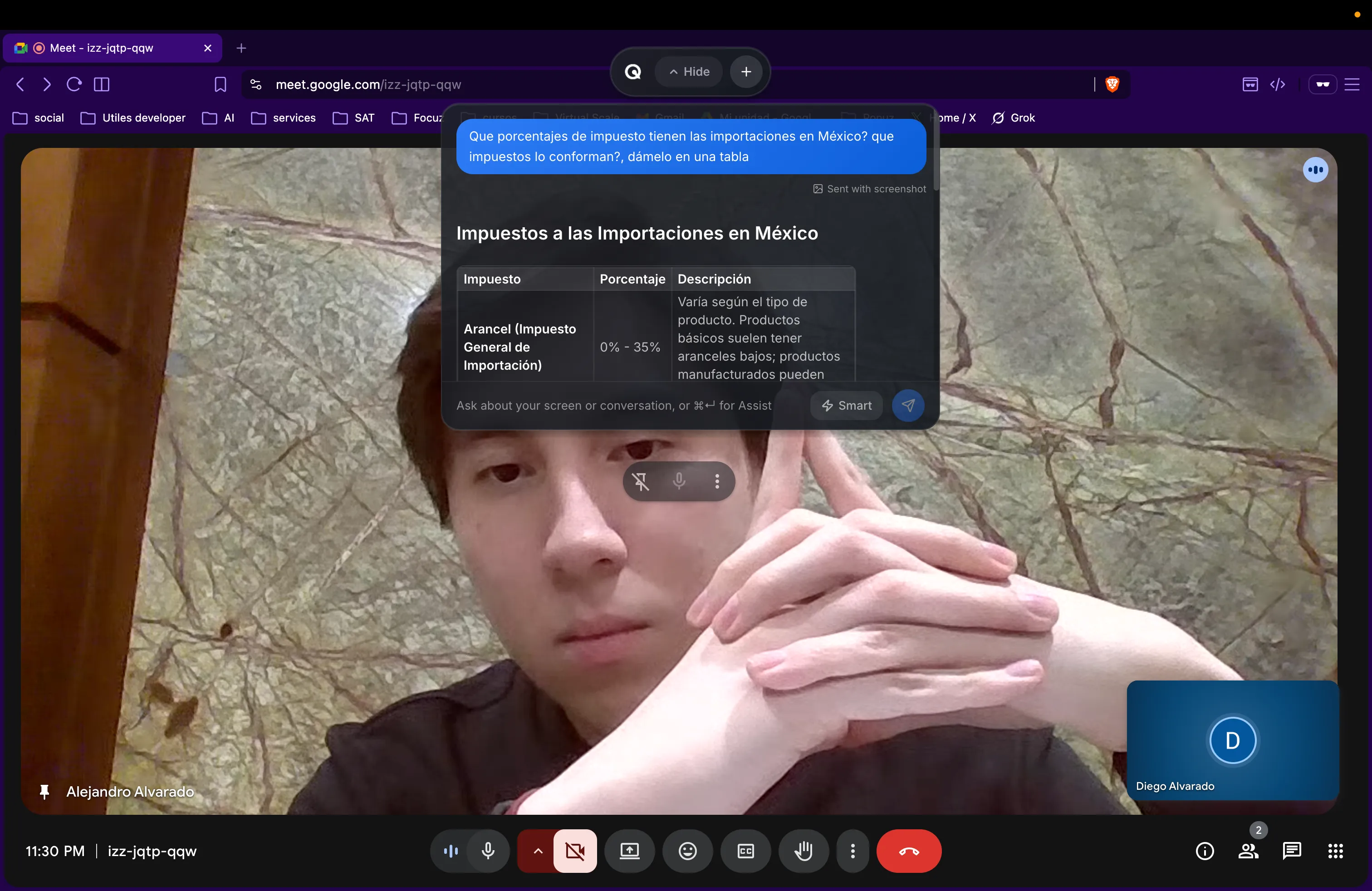Click the present now screen share icon
This screenshot has width=1372, height=891.
[629, 851]
